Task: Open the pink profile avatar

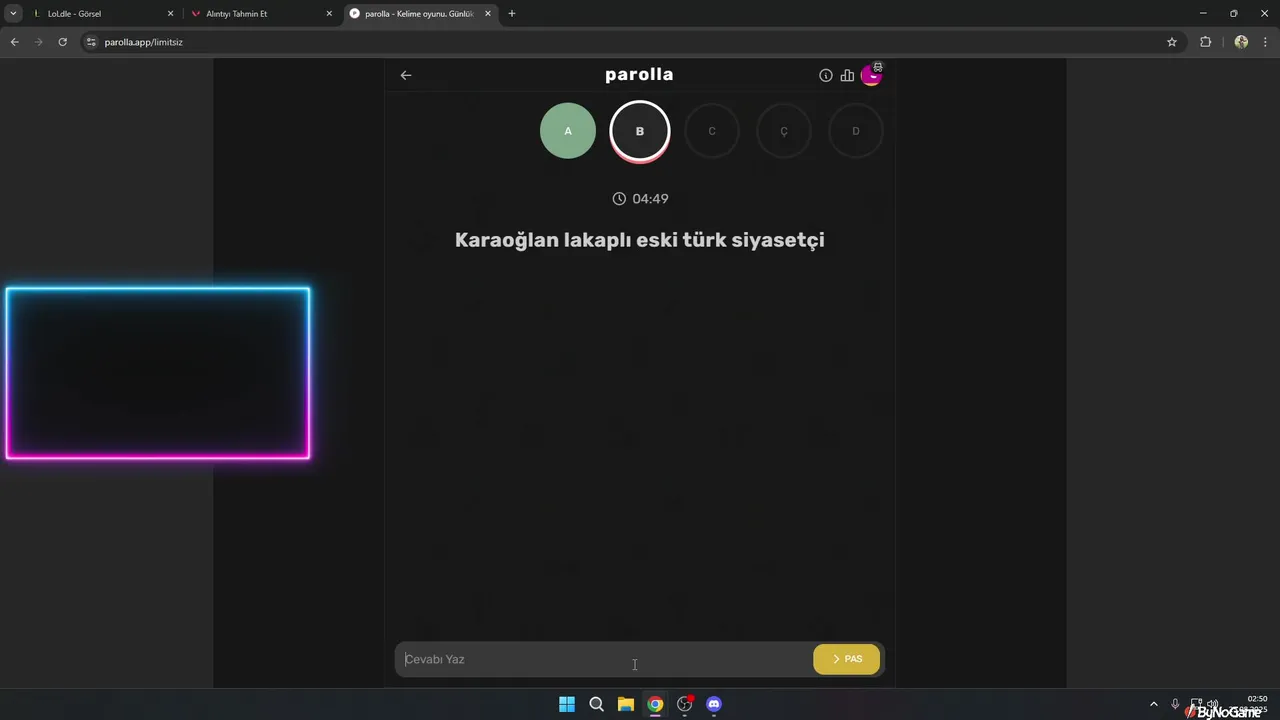Action: pos(871,75)
